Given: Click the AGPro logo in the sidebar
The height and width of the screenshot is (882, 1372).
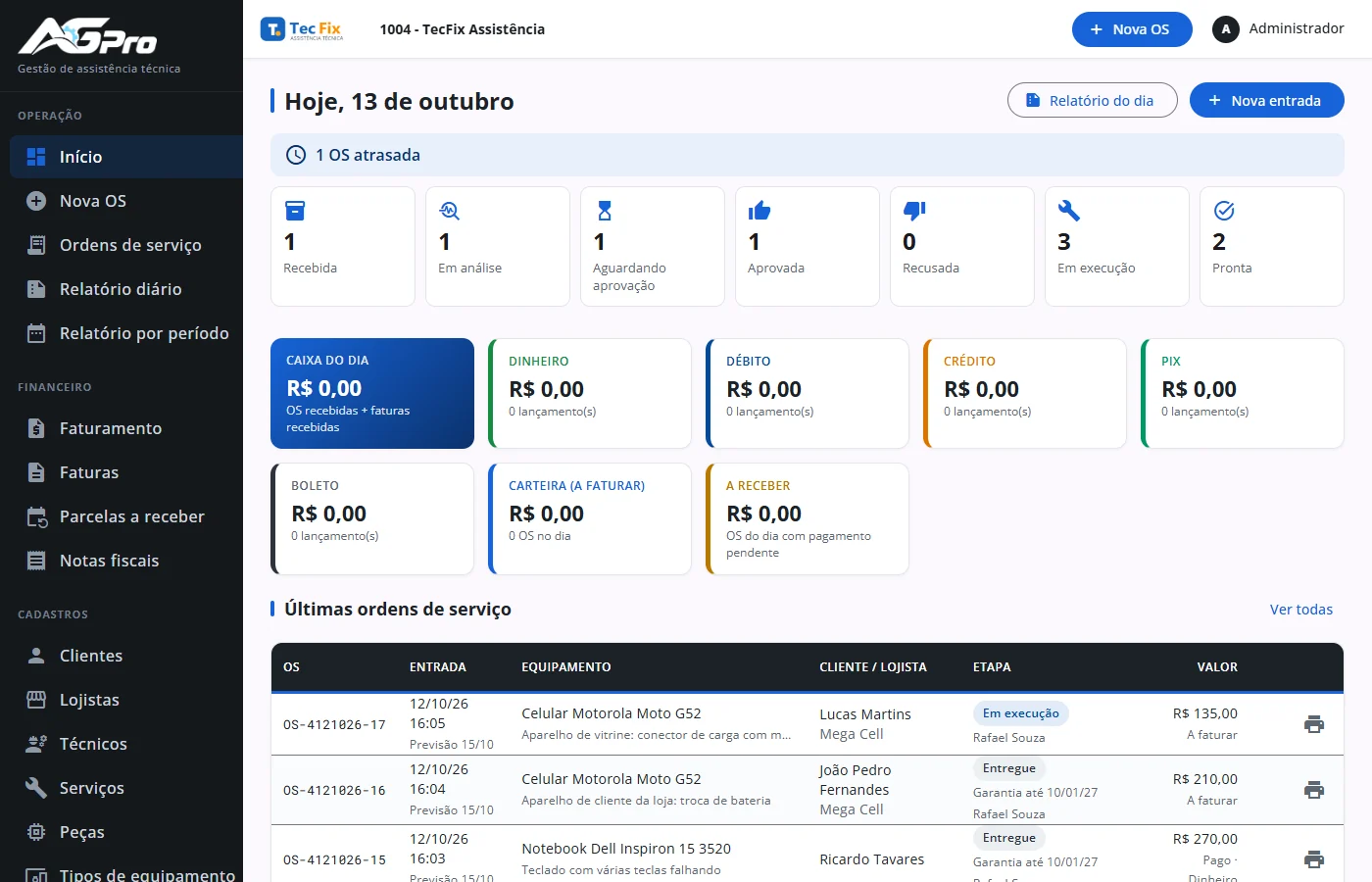Looking at the screenshot, I should 88,37.
